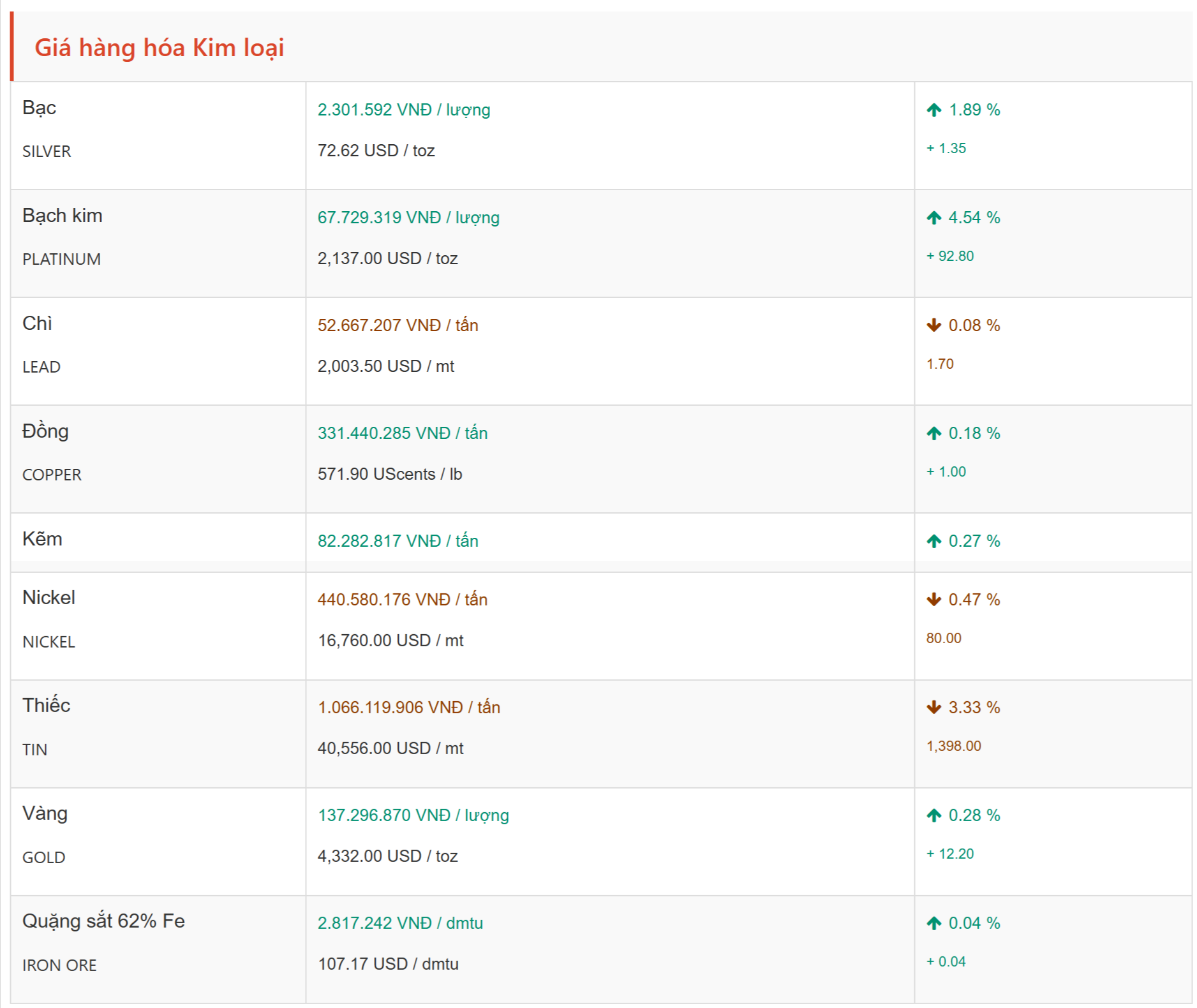Click the up arrow beside Gold 0.28 %
Viewport: 1197px width, 1008px height.
[x=933, y=815]
